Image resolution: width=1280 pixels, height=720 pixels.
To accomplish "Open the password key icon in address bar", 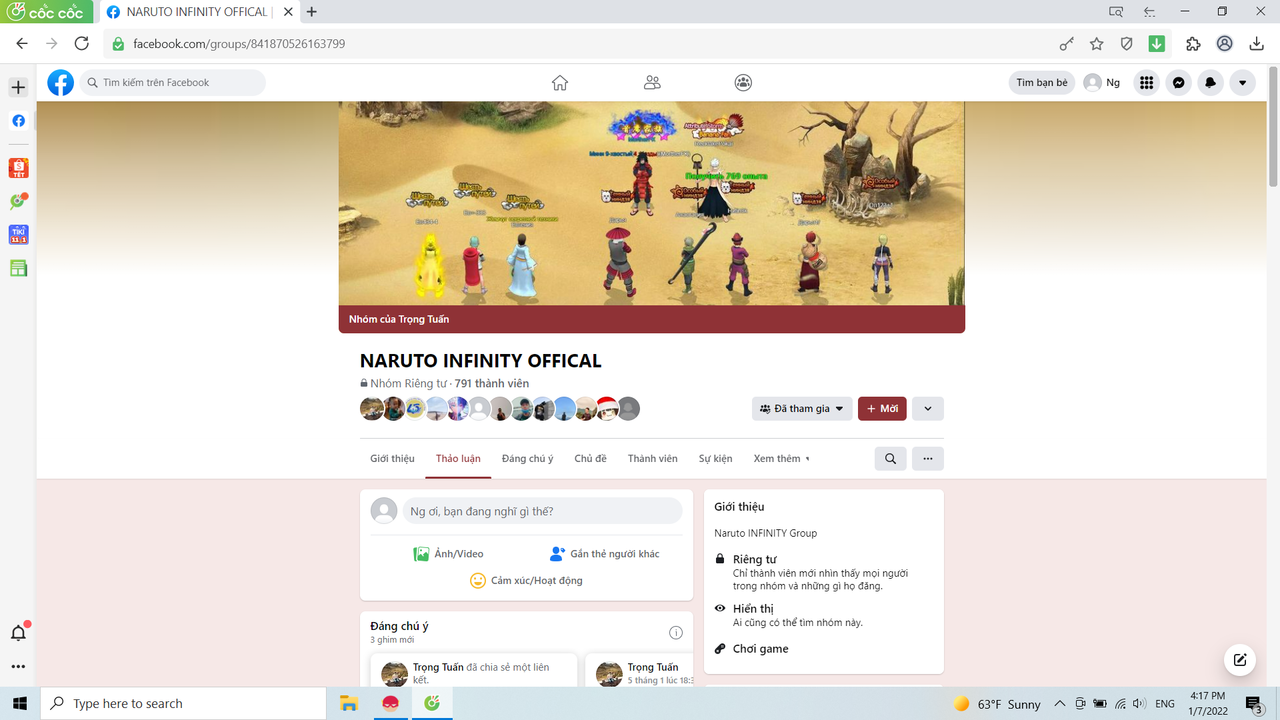I will [1066, 44].
